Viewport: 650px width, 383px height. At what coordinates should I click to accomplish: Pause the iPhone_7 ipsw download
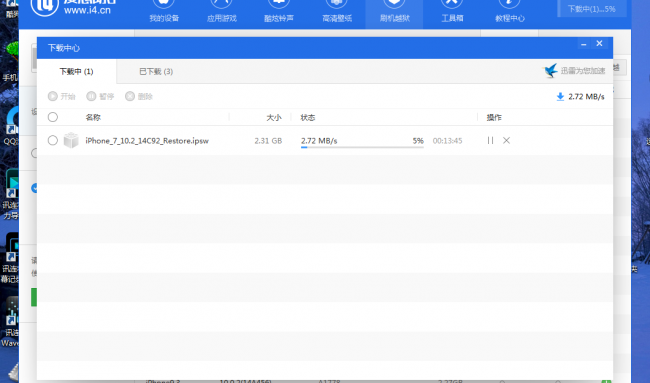(x=490, y=141)
